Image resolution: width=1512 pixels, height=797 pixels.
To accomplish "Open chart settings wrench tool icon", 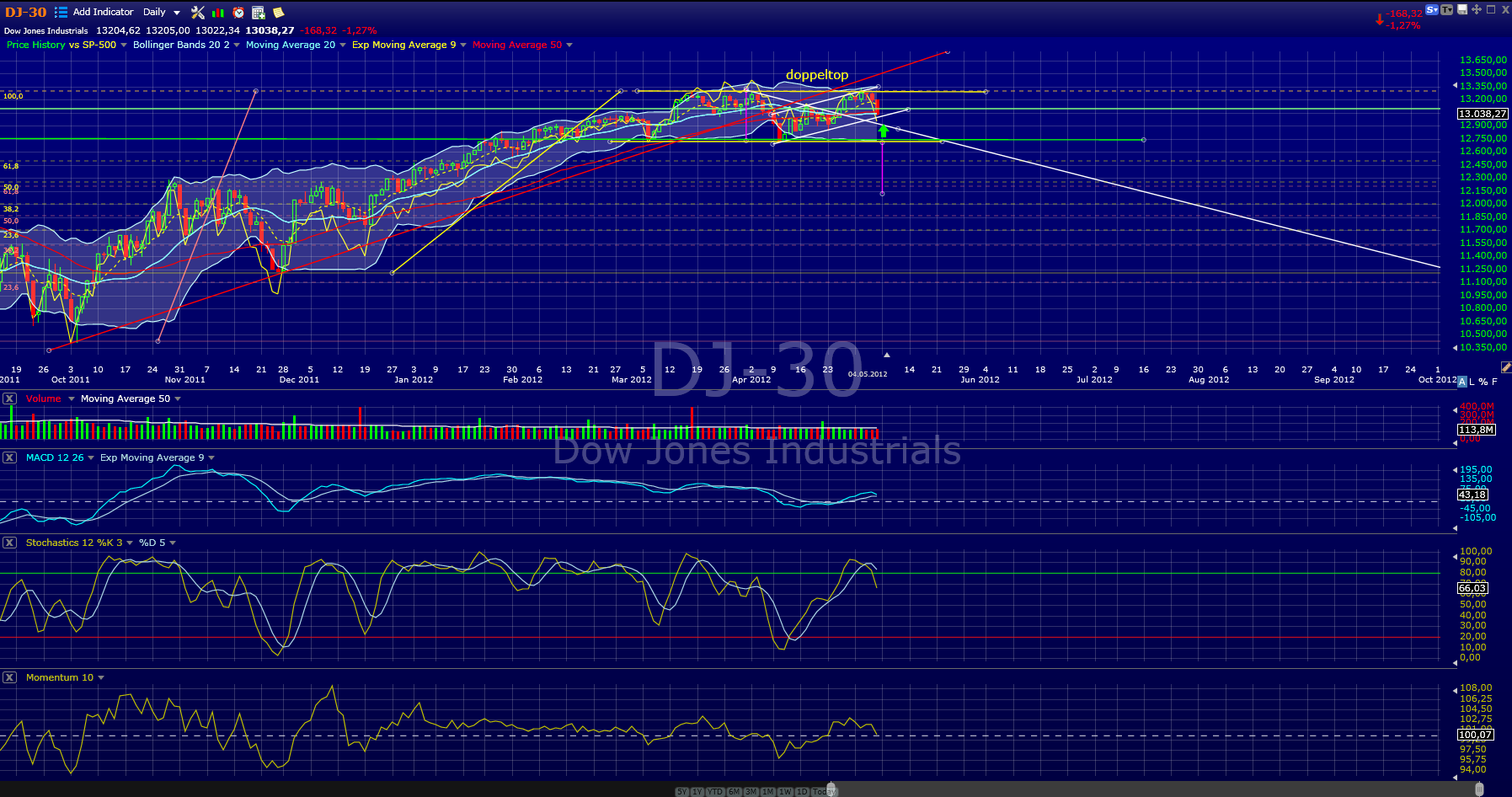I will pos(198,12).
